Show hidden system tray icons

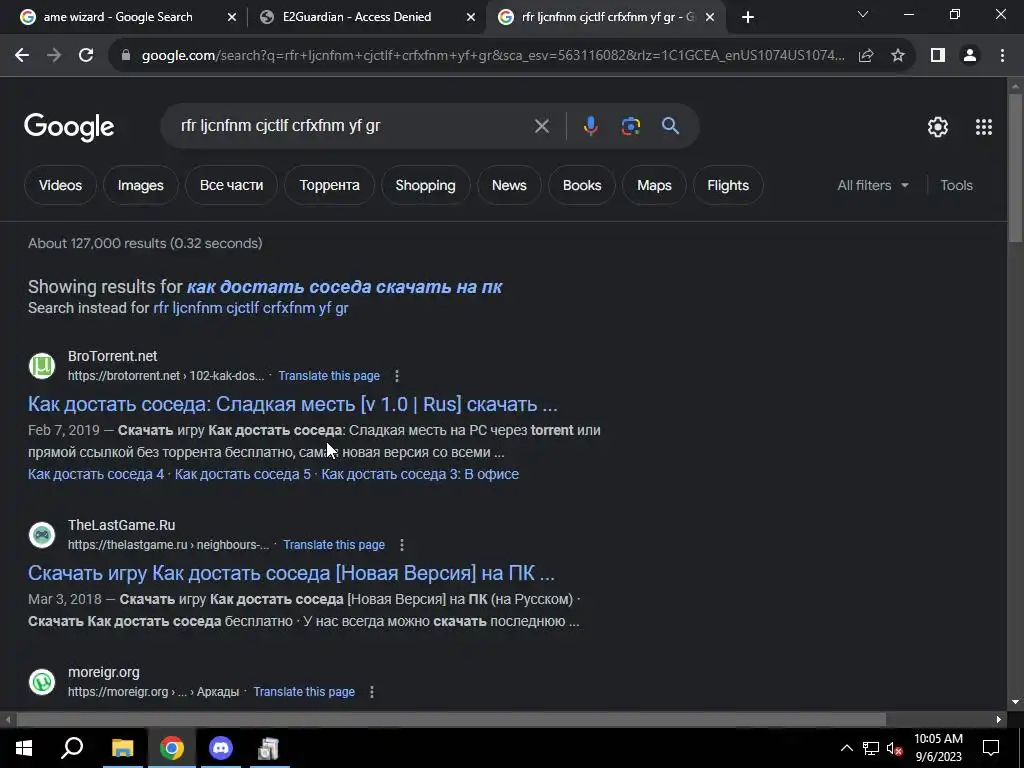(x=846, y=748)
